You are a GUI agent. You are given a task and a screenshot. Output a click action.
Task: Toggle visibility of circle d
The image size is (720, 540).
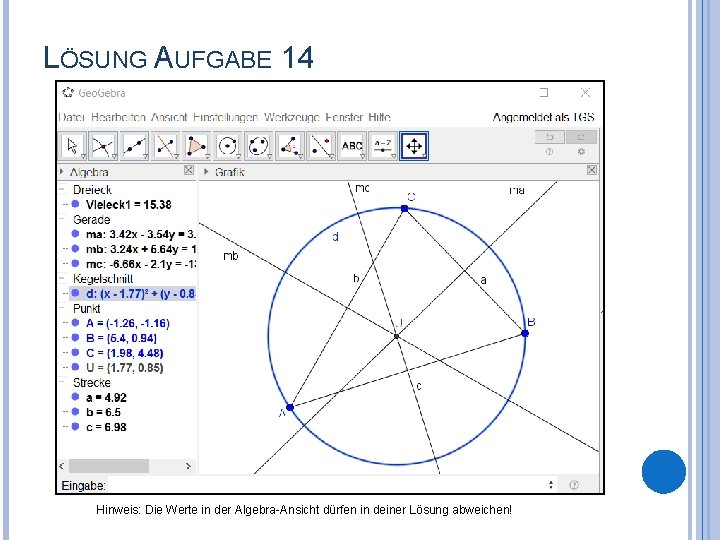[x=76, y=293]
